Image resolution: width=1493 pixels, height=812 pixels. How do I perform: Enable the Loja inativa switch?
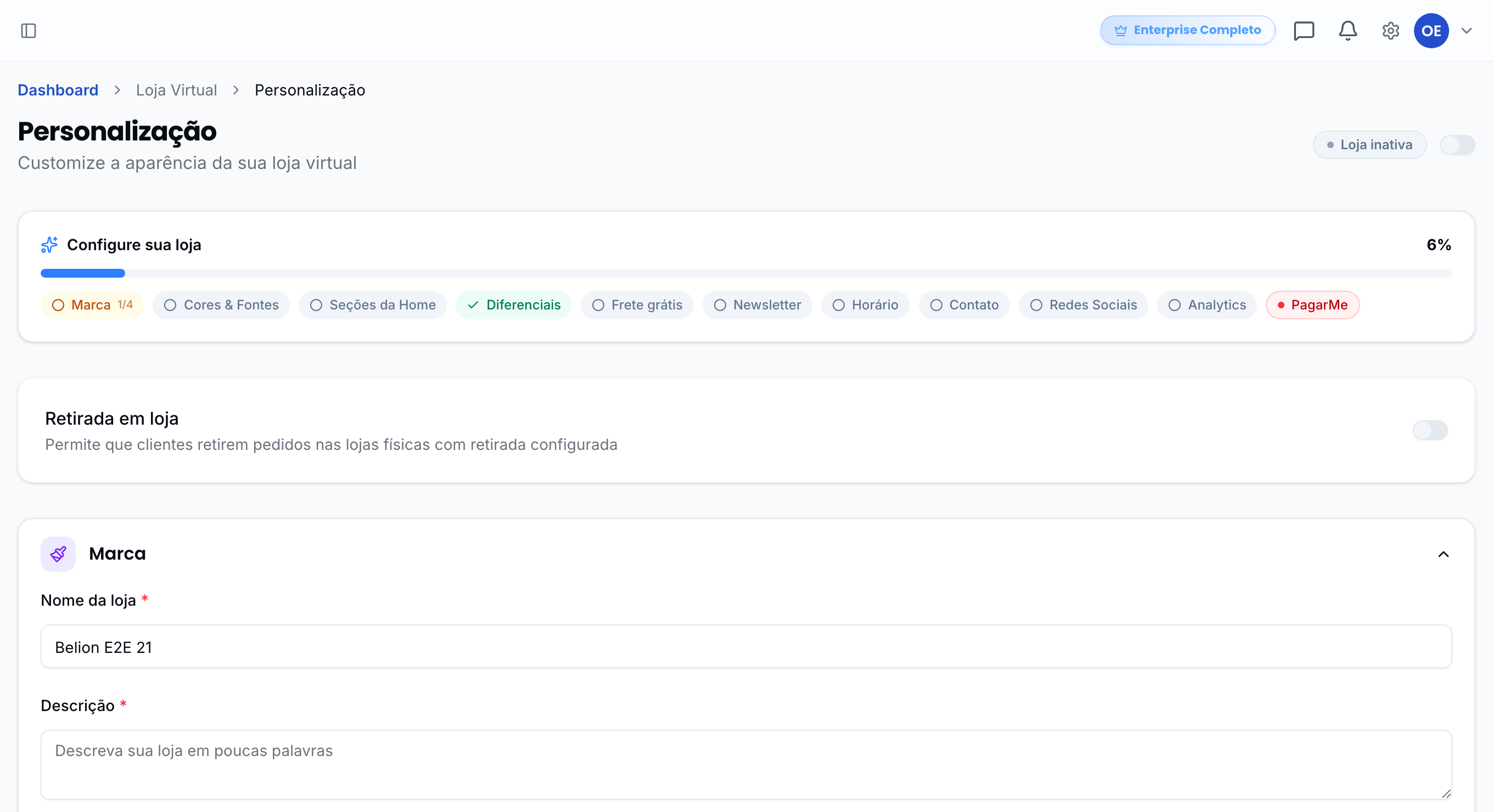(x=1457, y=145)
